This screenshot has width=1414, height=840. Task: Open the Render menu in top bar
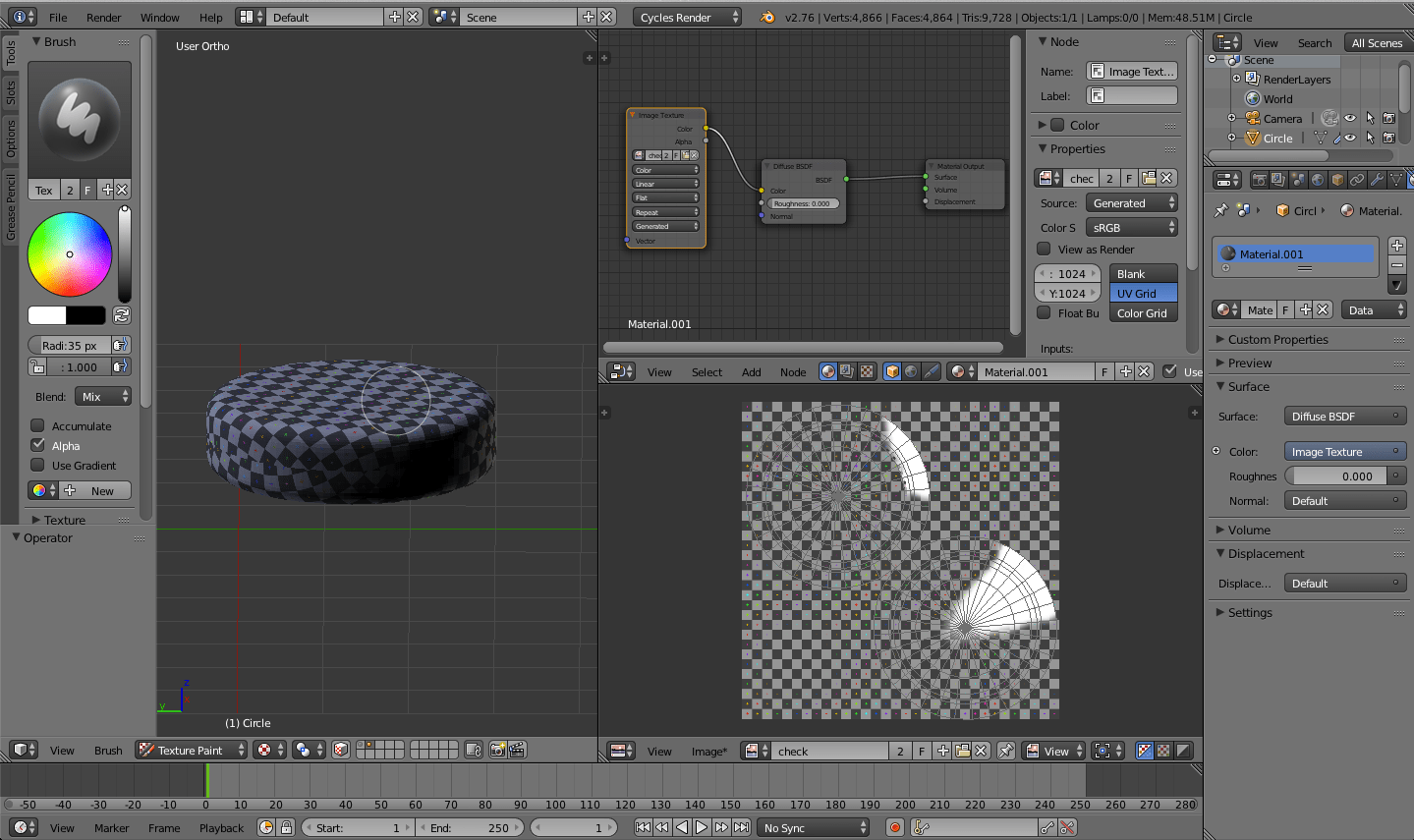[x=103, y=17]
